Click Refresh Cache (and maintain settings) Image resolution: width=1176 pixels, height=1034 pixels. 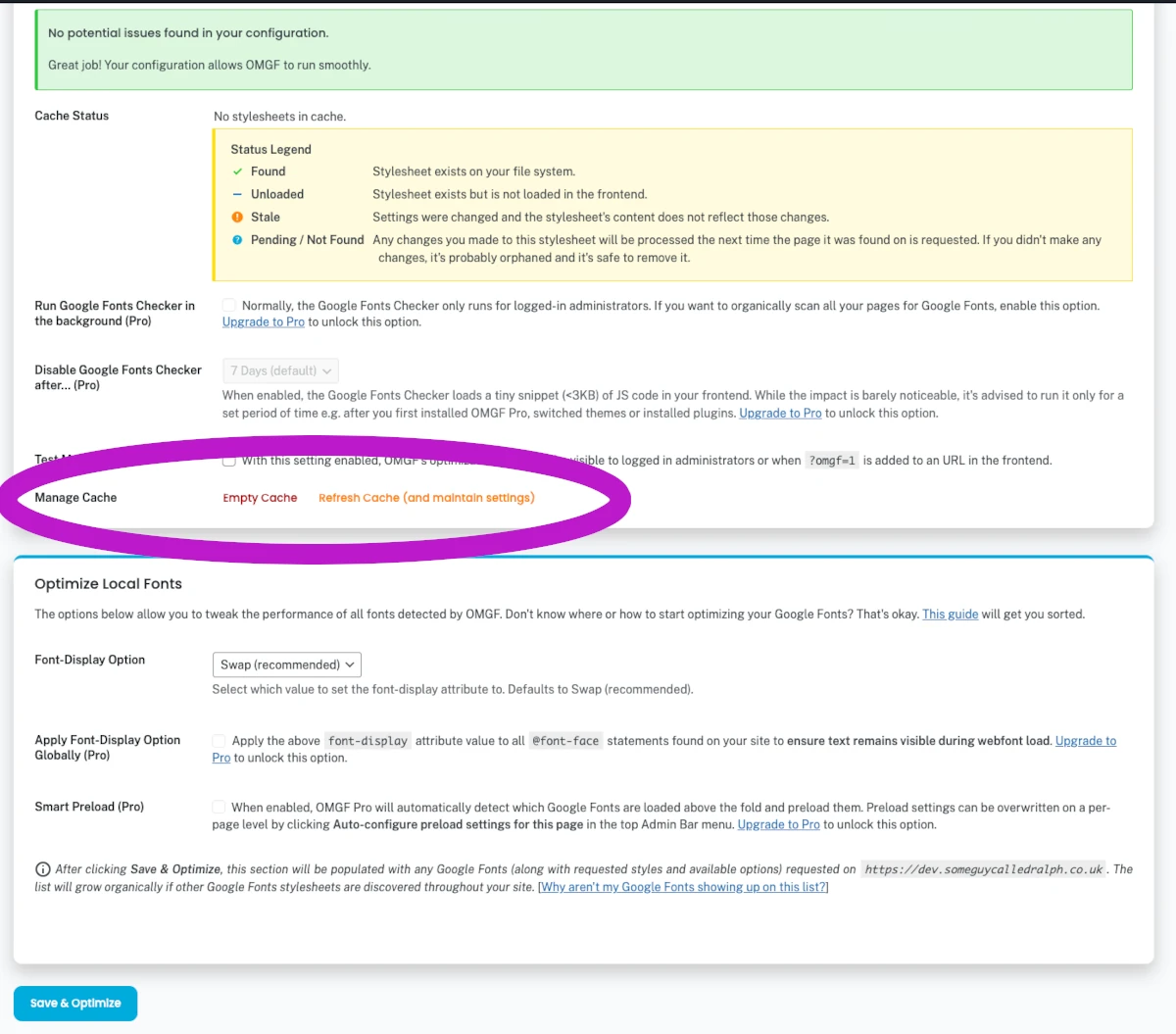click(426, 498)
